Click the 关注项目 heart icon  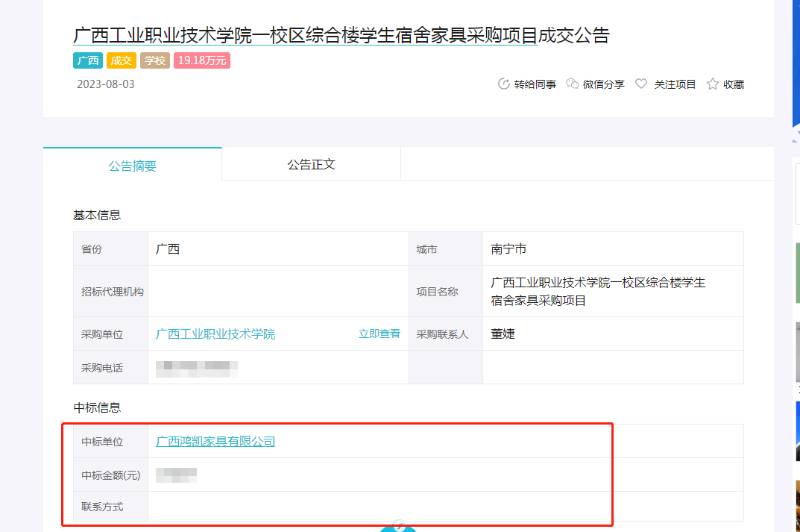(x=641, y=84)
